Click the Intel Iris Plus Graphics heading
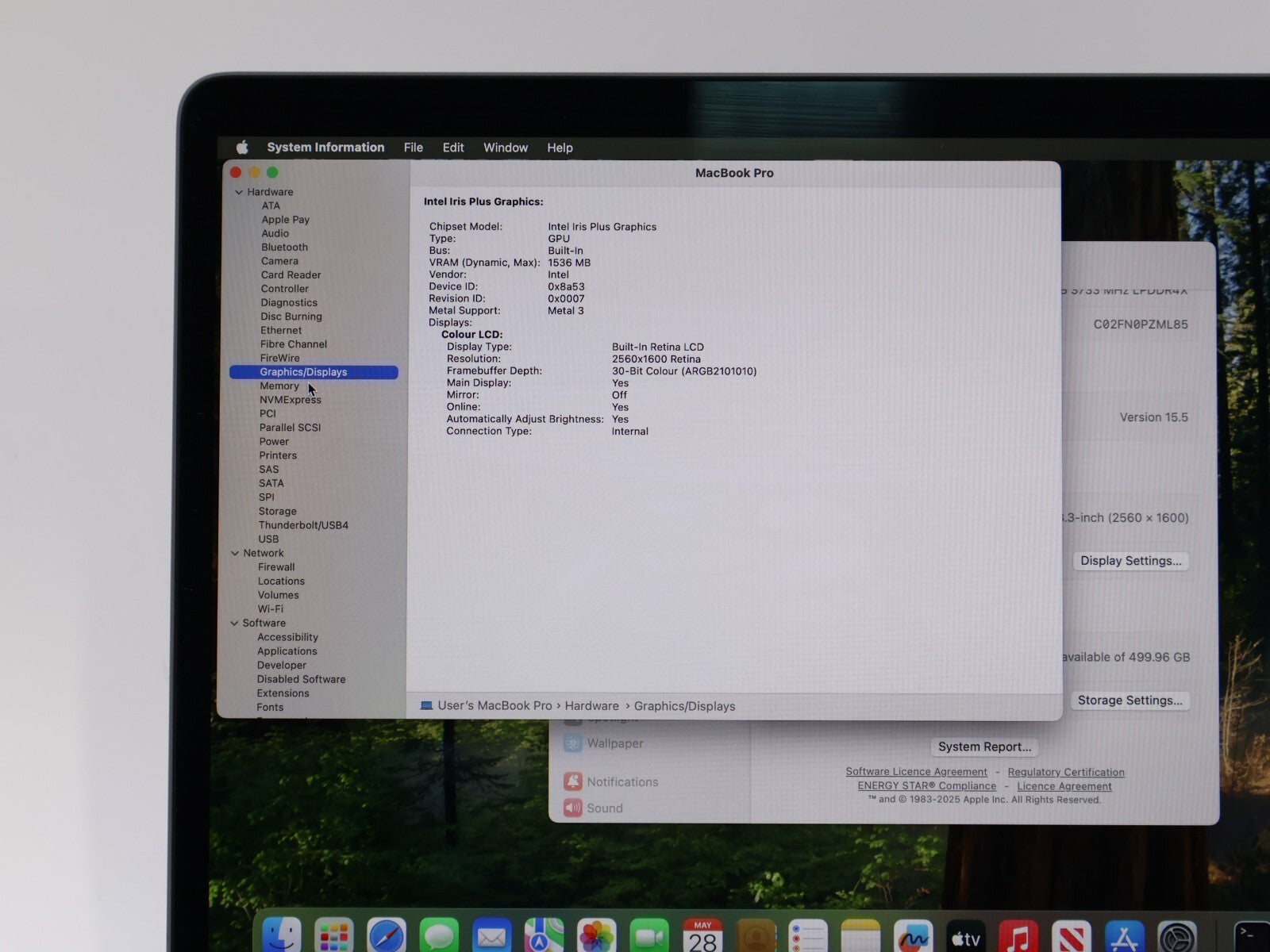 coord(483,202)
